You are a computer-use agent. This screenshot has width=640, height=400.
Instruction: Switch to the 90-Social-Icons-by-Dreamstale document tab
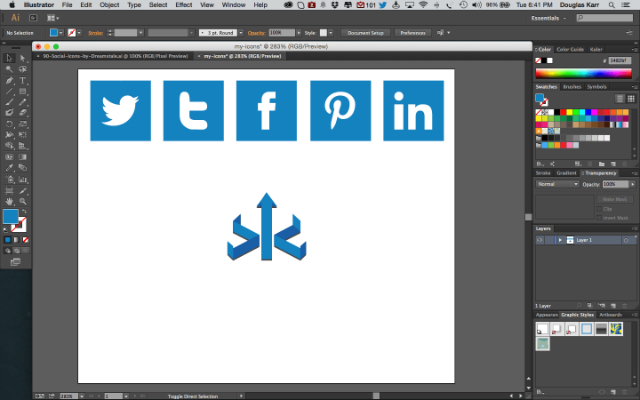click(x=116, y=56)
